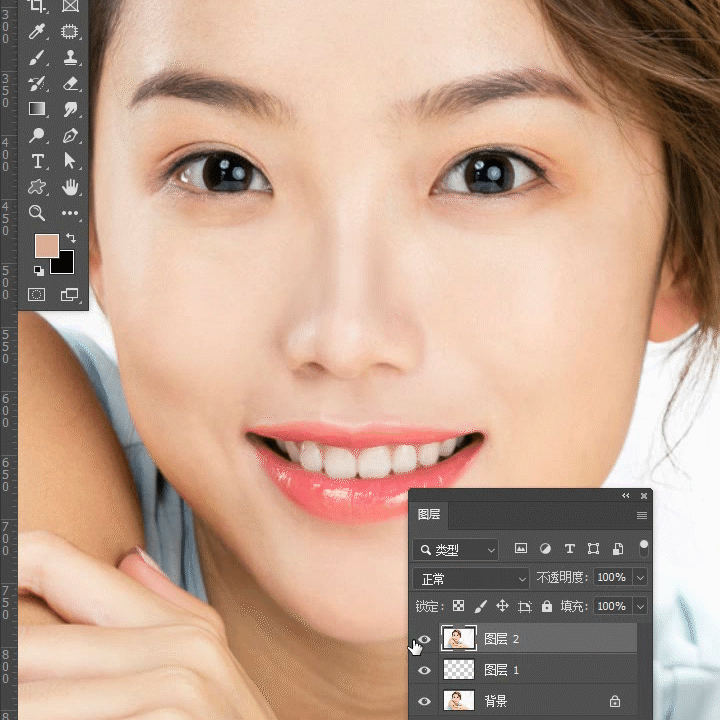Viewport: 720px width, 720px height.
Task: Hide 图层 1 visibility eye
Action: 425,670
